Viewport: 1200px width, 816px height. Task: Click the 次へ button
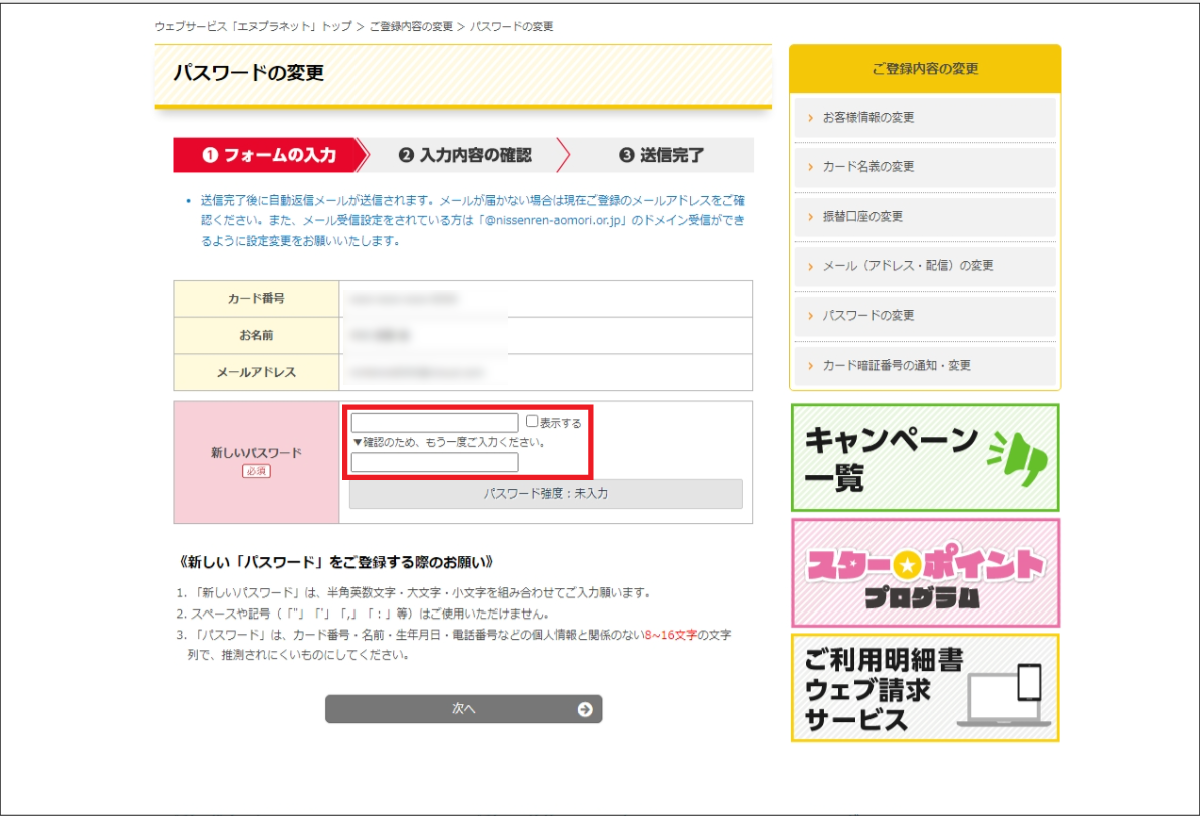(x=463, y=709)
